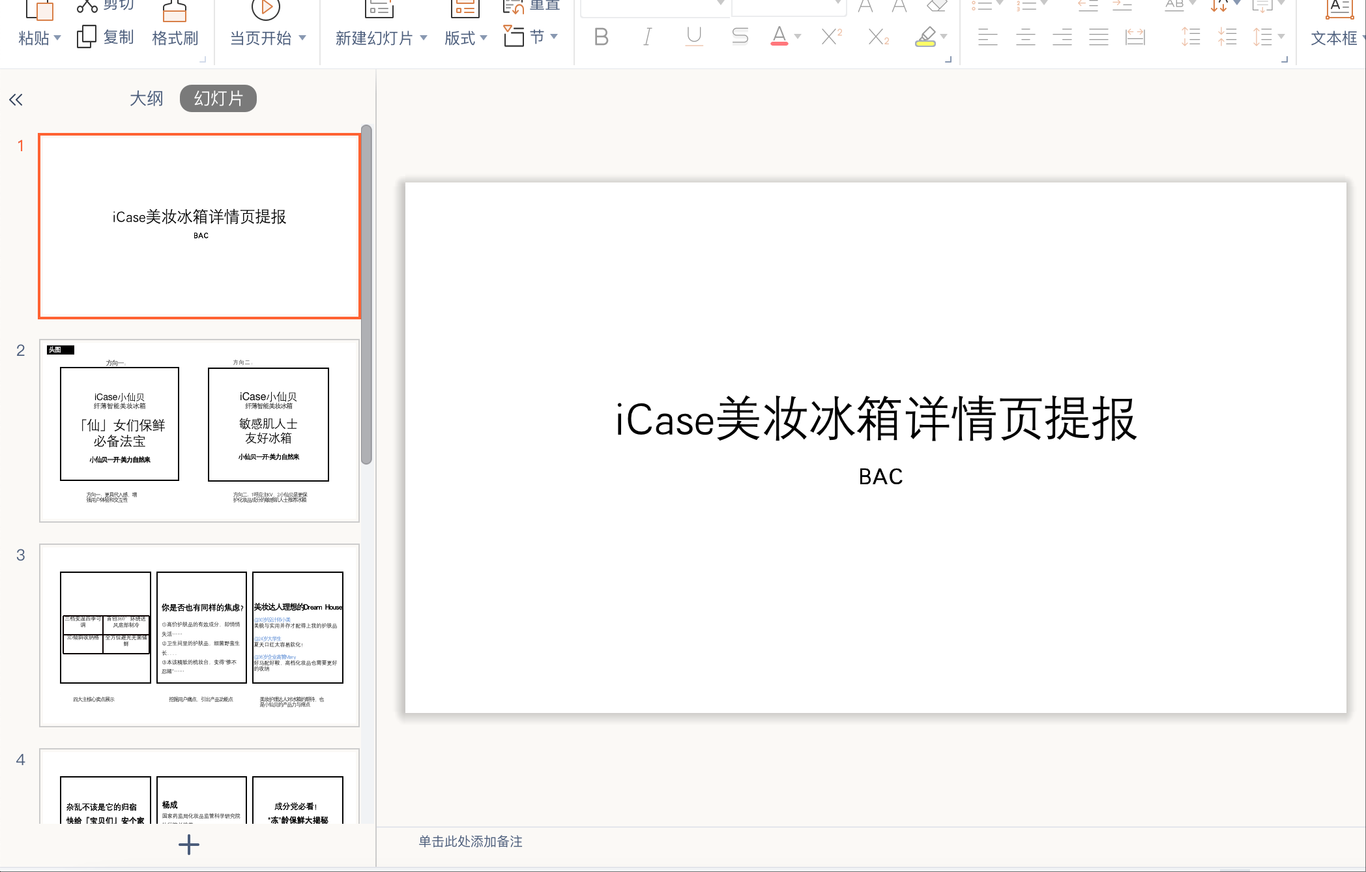The height and width of the screenshot is (872, 1366).
Task: Click the 复制 copy icon
Action: click(x=85, y=36)
